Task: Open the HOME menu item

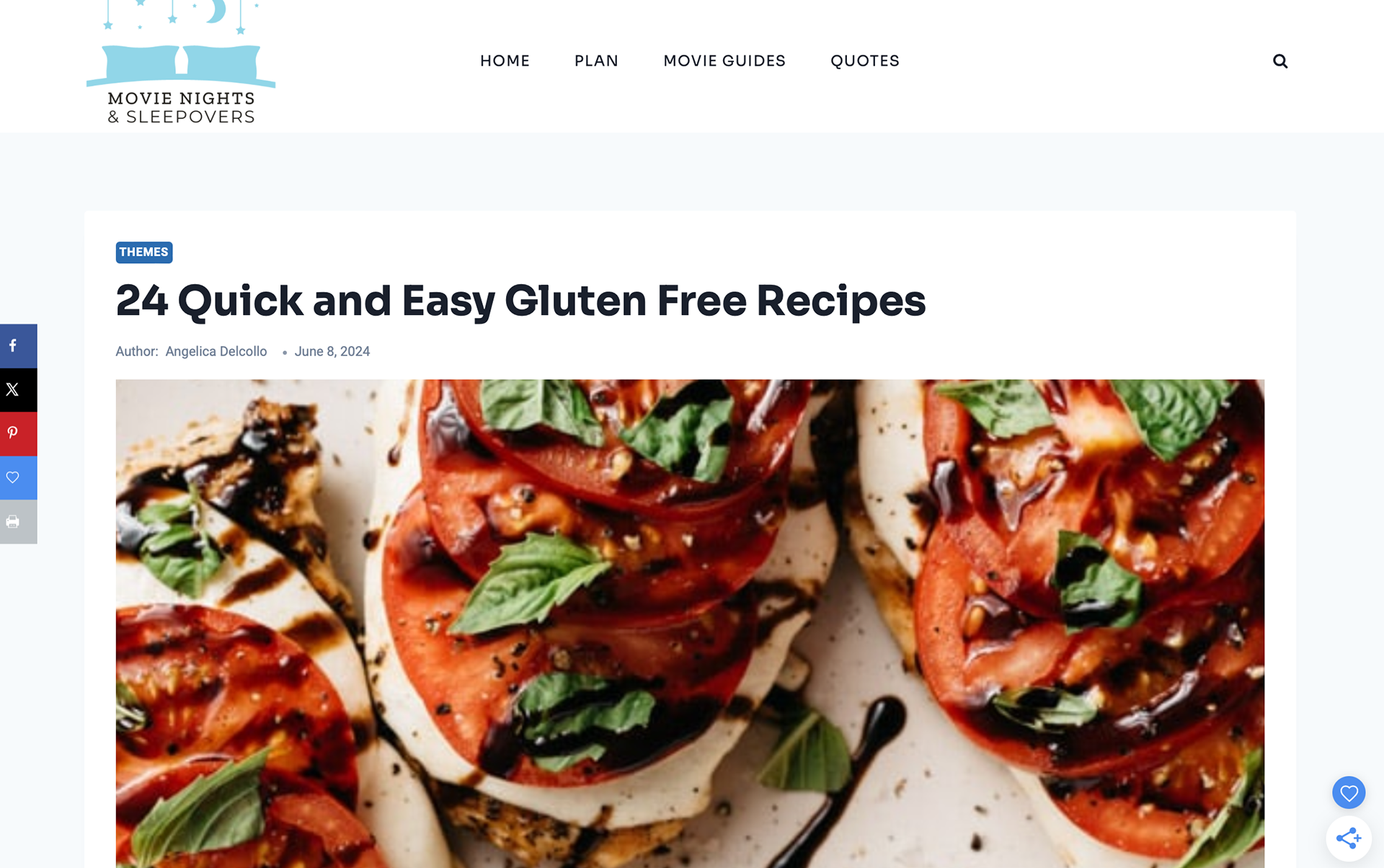Action: 505,61
